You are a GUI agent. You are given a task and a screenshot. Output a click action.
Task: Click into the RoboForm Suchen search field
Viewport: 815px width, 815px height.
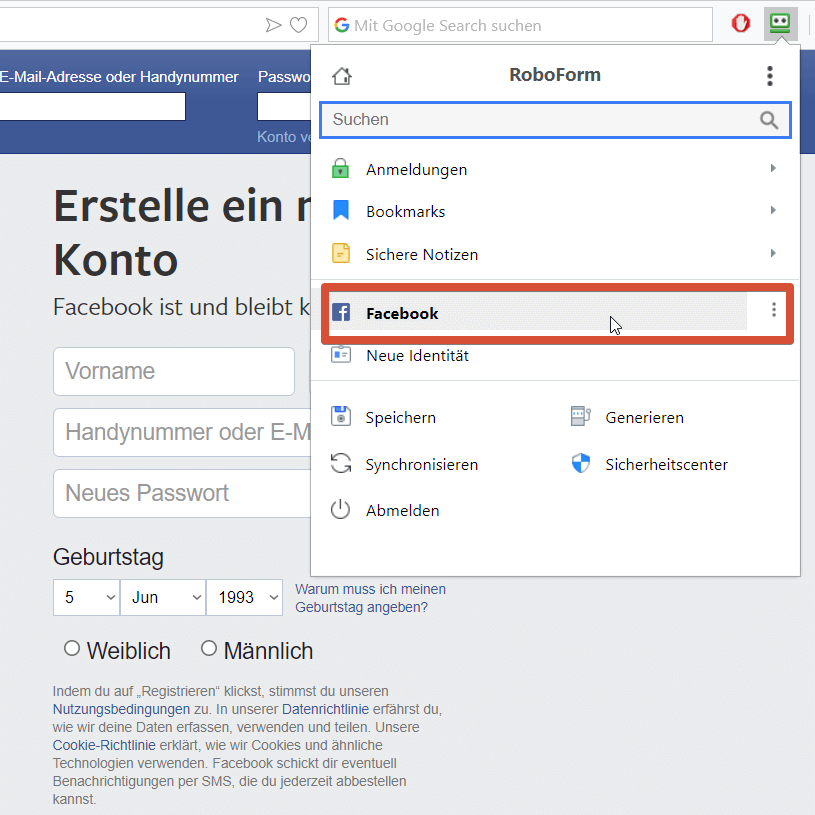click(x=555, y=120)
